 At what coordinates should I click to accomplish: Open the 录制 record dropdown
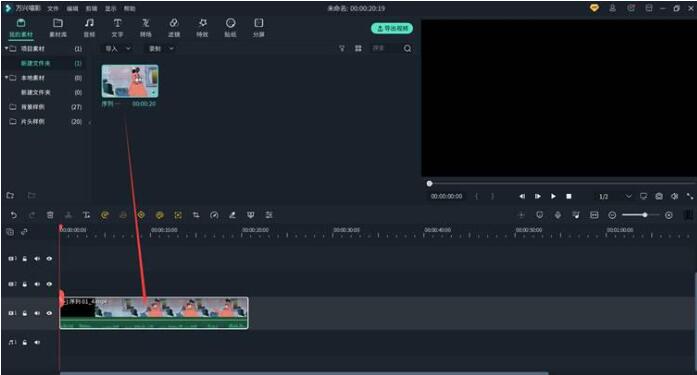point(160,48)
